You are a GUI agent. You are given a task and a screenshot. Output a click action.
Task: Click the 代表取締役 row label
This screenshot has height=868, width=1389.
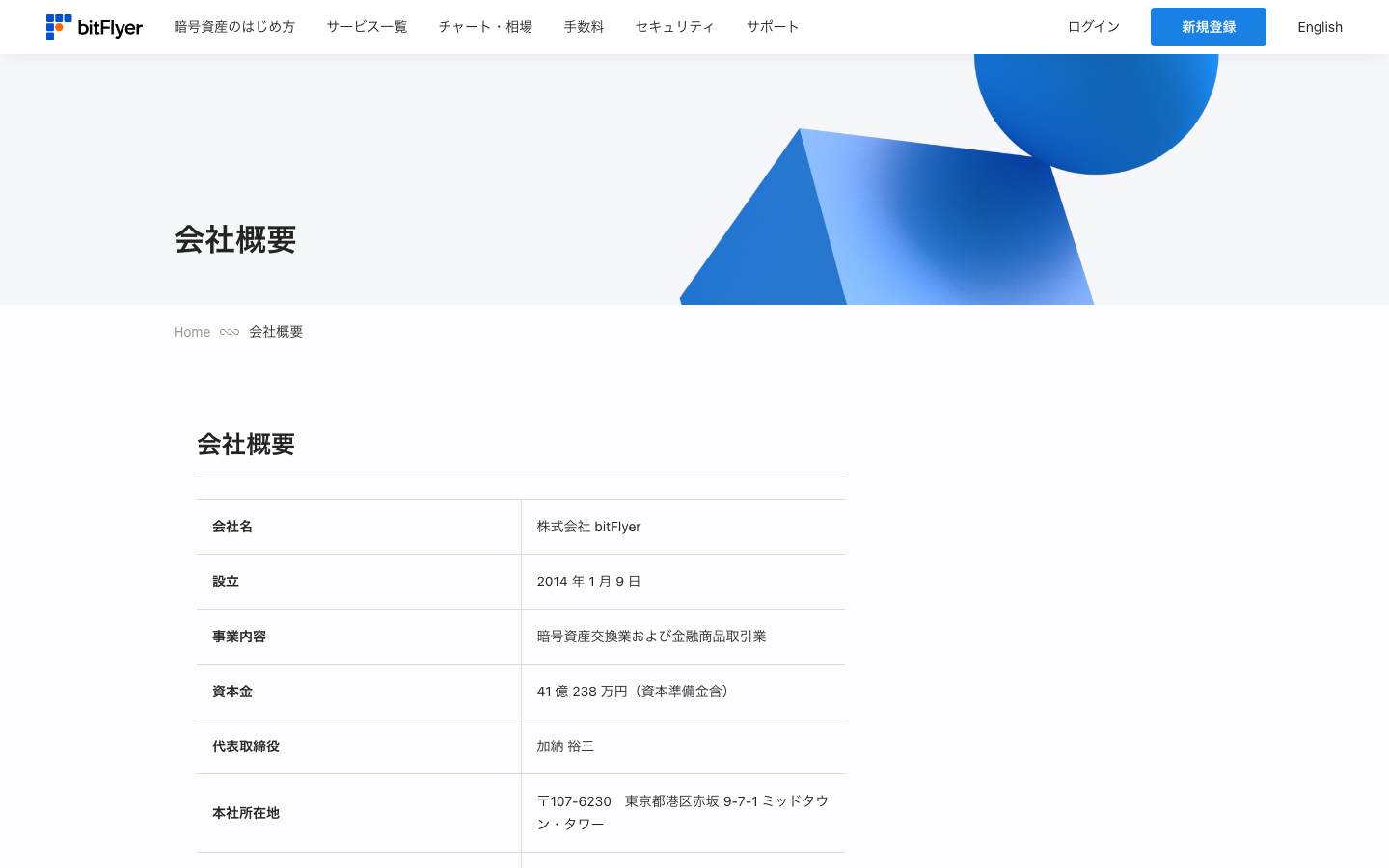[x=246, y=746]
